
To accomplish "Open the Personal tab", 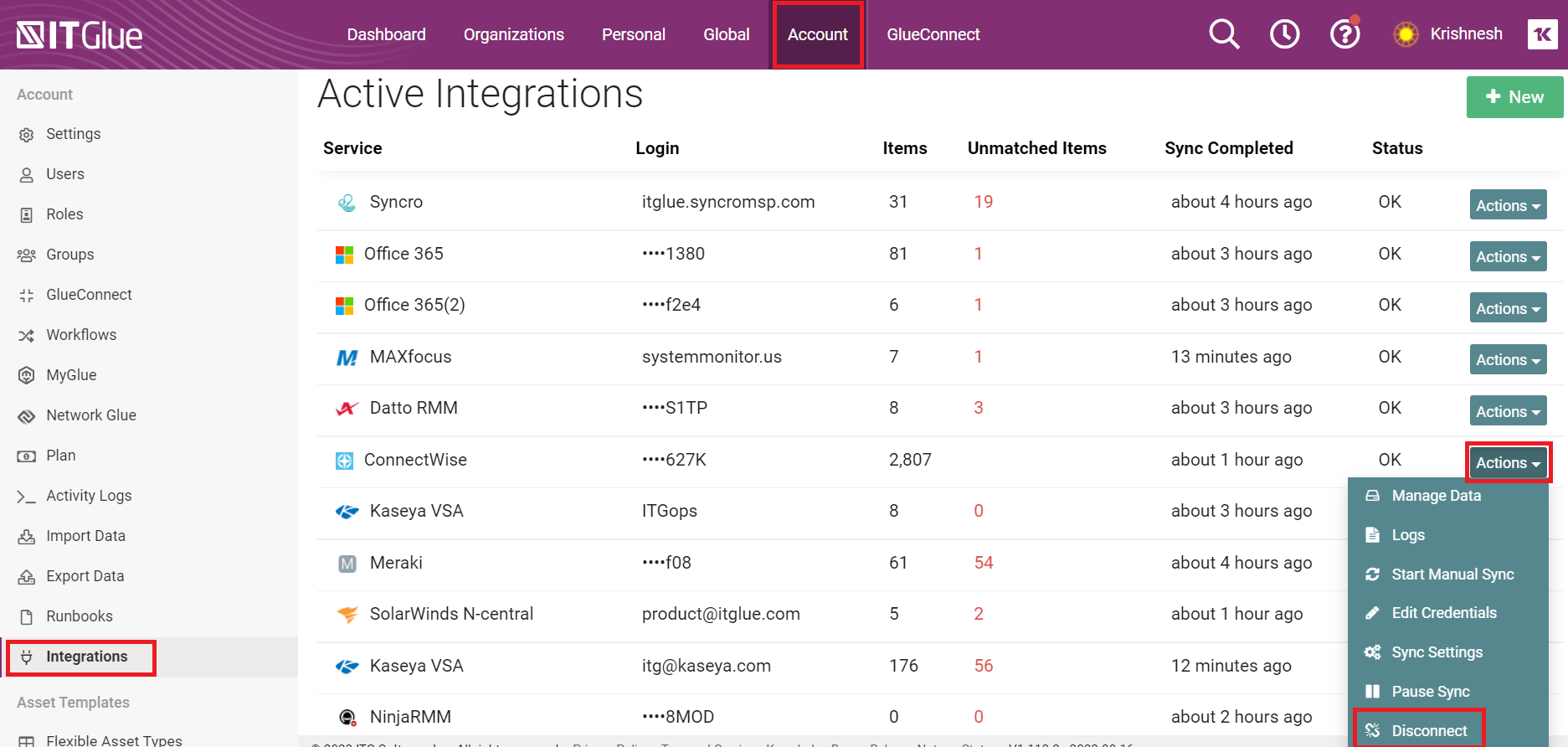I will 633,34.
